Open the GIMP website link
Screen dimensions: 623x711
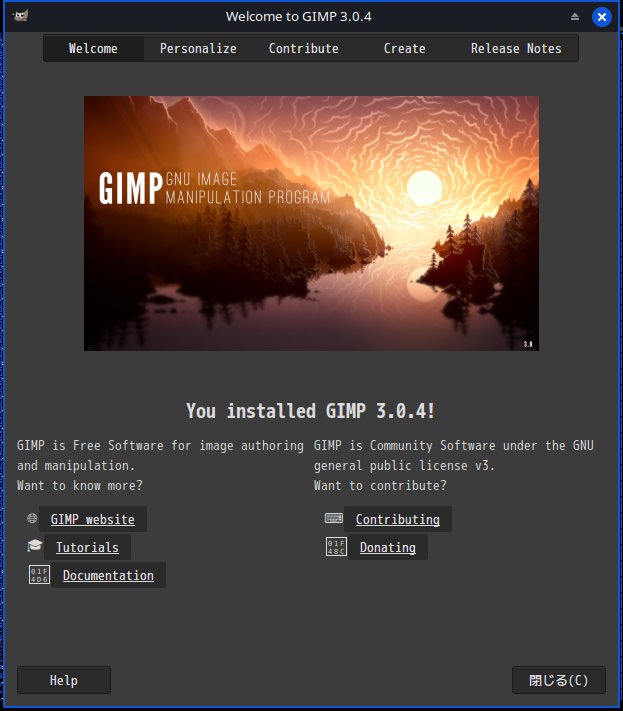point(92,519)
